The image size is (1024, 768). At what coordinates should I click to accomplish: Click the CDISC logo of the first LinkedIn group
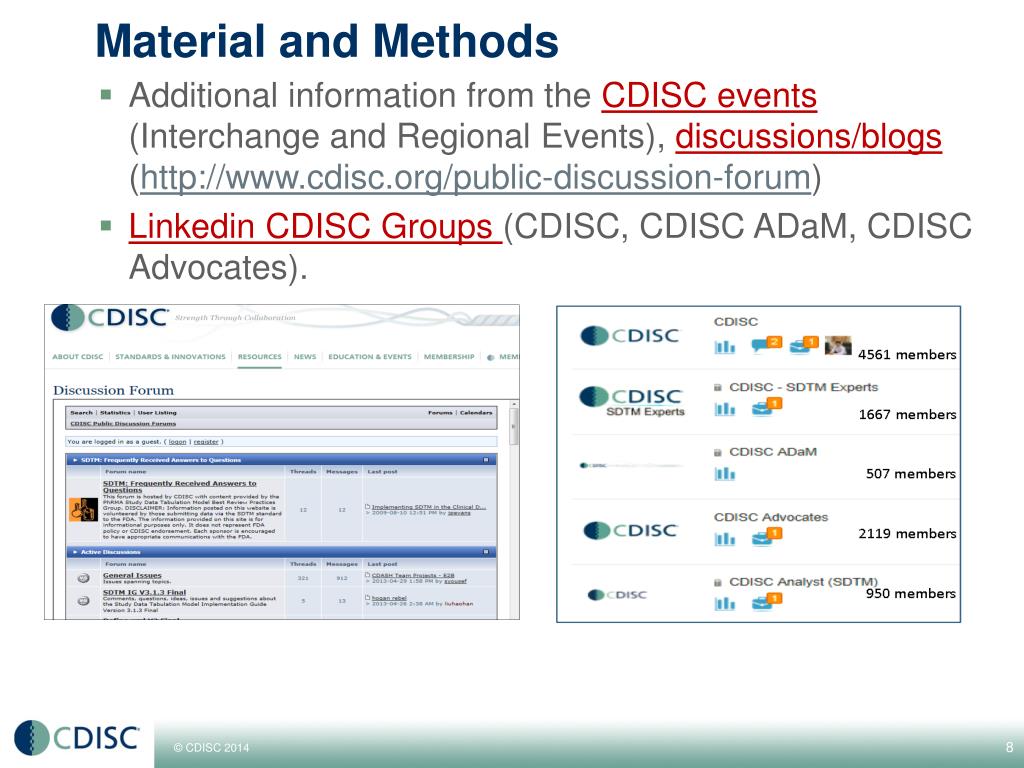(x=630, y=336)
